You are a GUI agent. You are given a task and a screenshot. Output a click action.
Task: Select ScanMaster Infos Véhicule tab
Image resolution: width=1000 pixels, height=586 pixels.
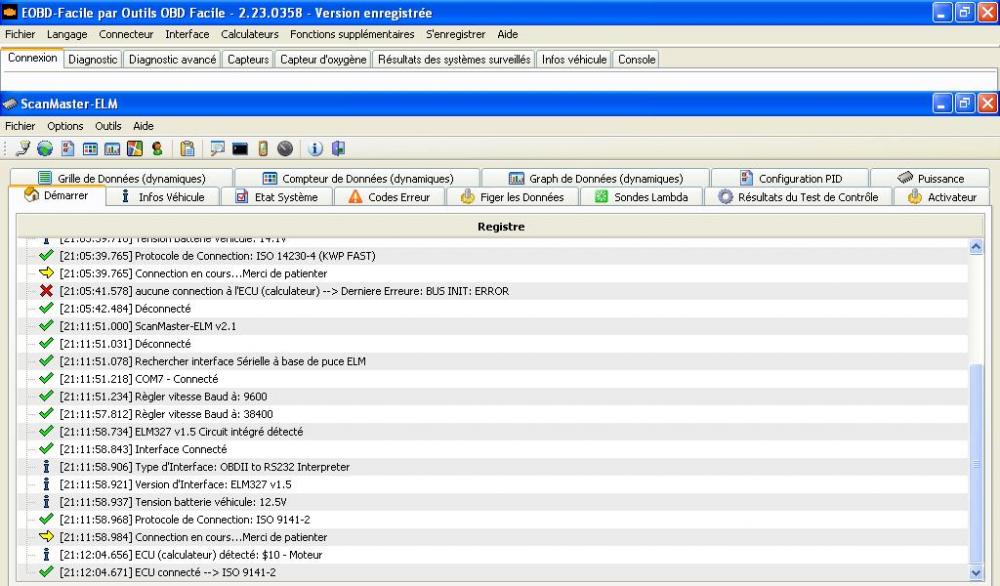[x=163, y=197]
